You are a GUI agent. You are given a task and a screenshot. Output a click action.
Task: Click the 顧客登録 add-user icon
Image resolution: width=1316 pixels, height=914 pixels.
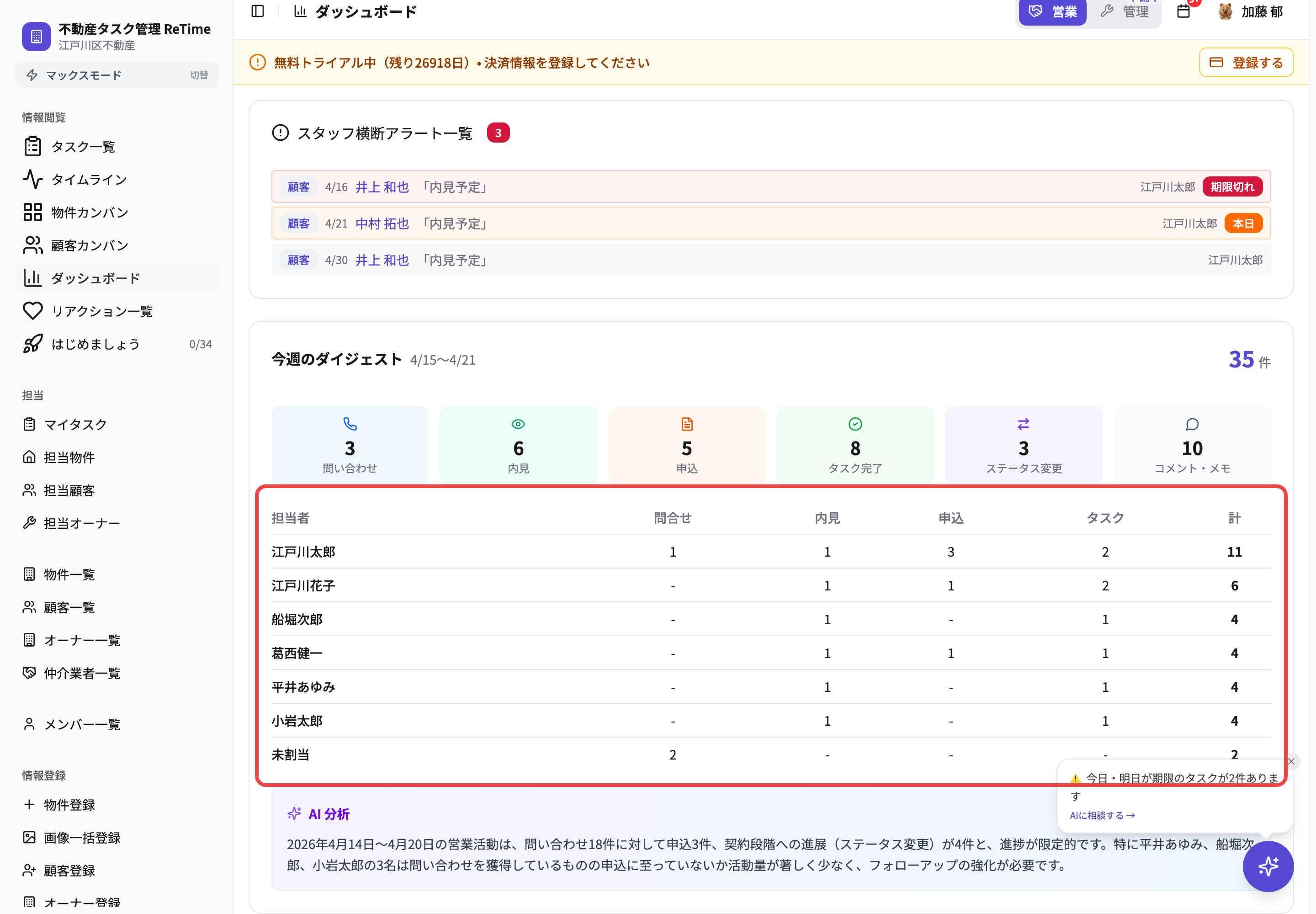29,871
